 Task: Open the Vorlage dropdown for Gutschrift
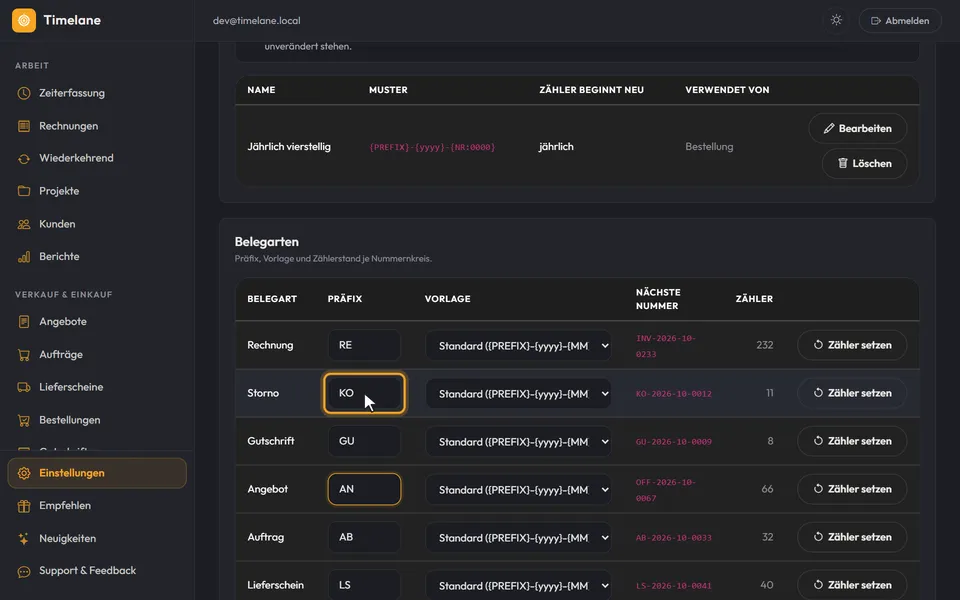pos(519,441)
